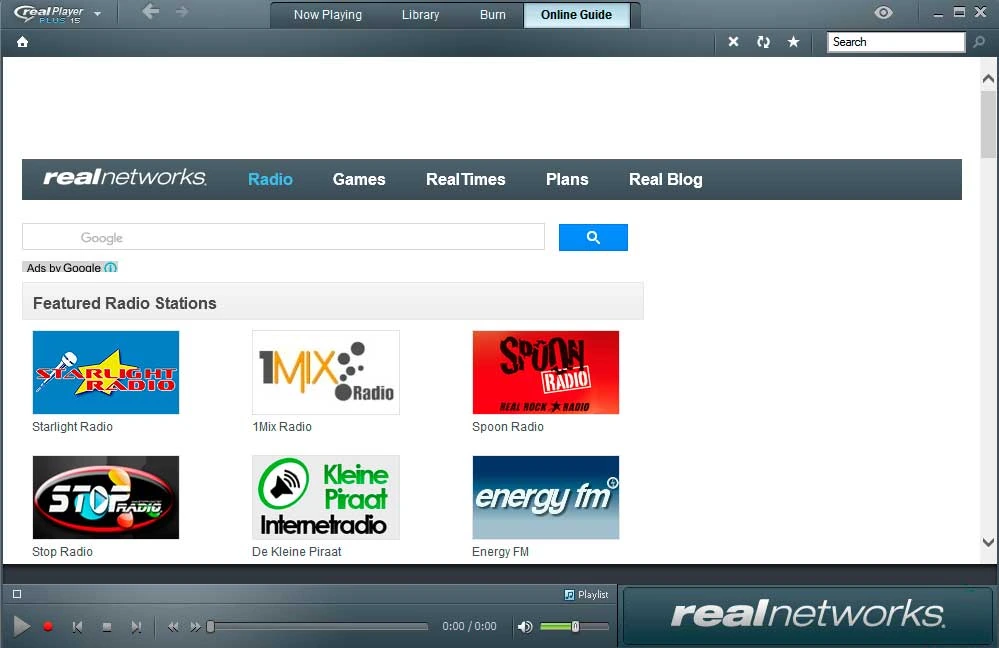Reload the page with the refresh icon
Screen dimensions: 999x648
pyautogui.click(x=763, y=42)
